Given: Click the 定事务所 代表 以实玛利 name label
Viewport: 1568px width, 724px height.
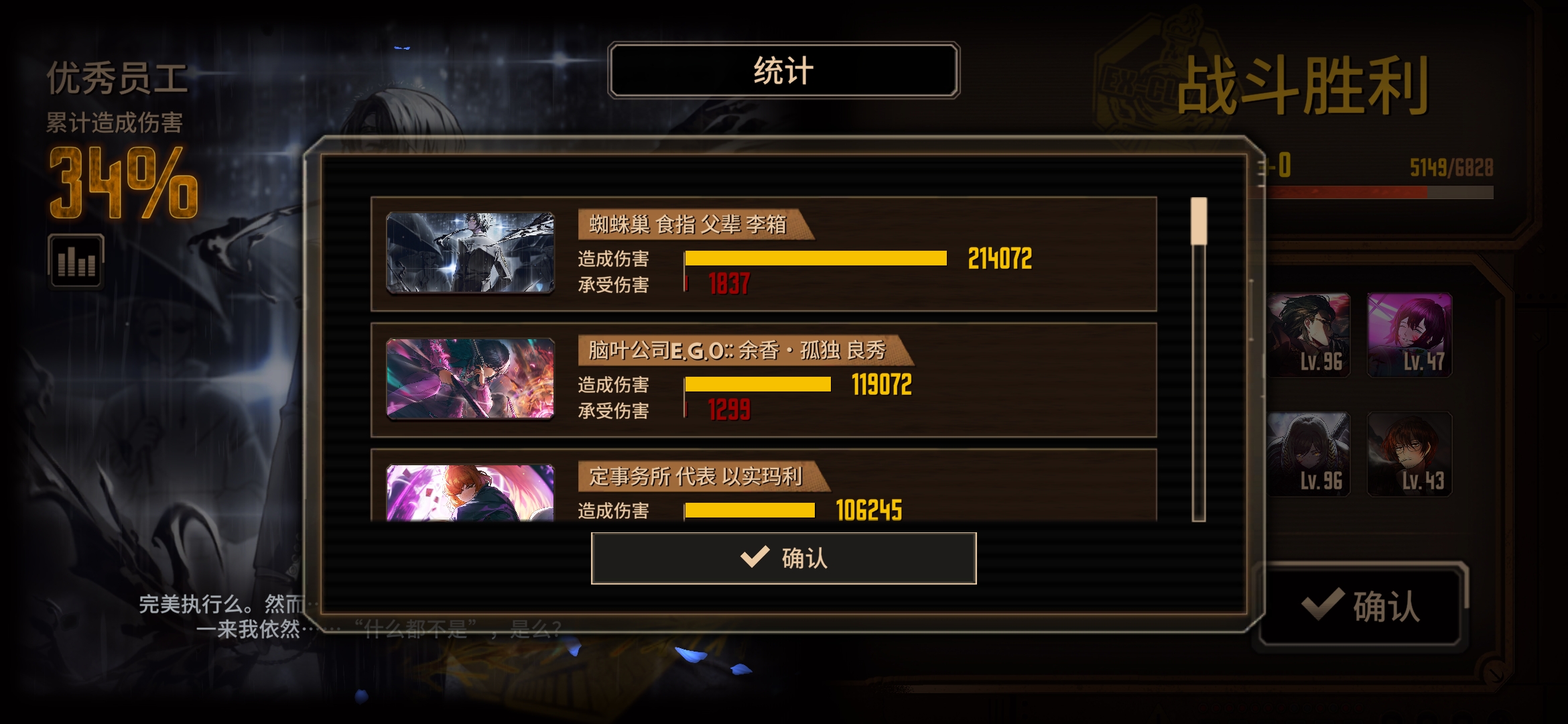Looking at the screenshot, I should click(x=696, y=477).
